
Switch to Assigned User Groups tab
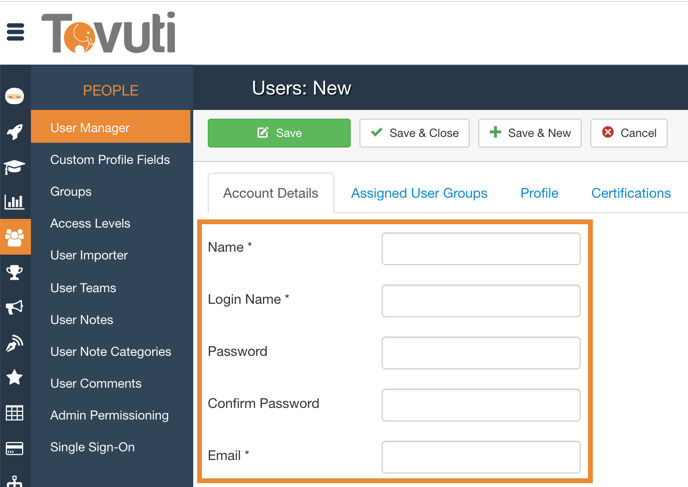(419, 193)
